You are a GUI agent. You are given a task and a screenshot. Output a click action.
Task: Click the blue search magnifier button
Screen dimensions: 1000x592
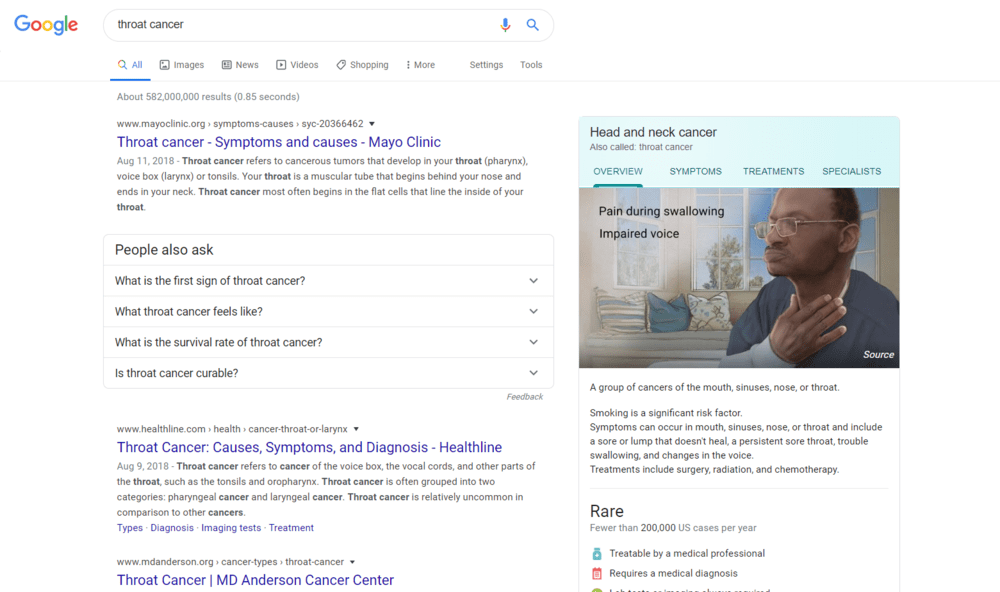pyautogui.click(x=533, y=25)
